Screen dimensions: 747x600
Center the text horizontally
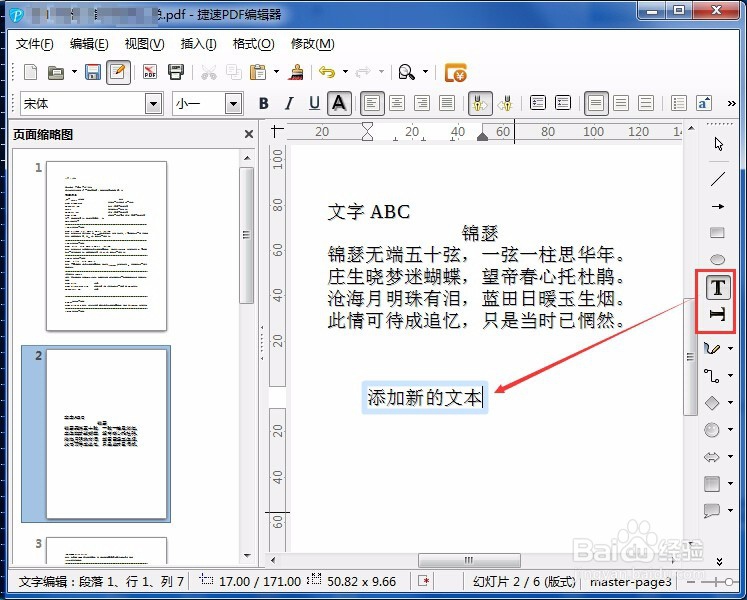(397, 103)
